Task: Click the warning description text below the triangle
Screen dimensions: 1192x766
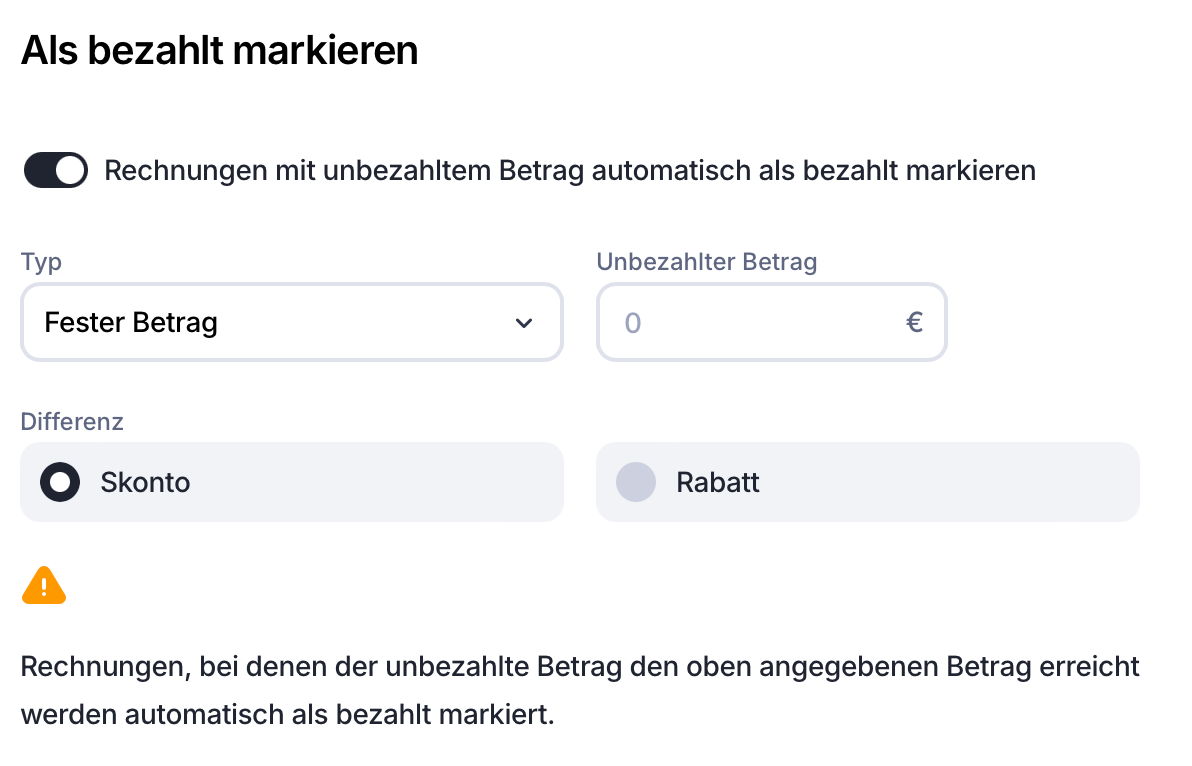Action: pos(580,690)
